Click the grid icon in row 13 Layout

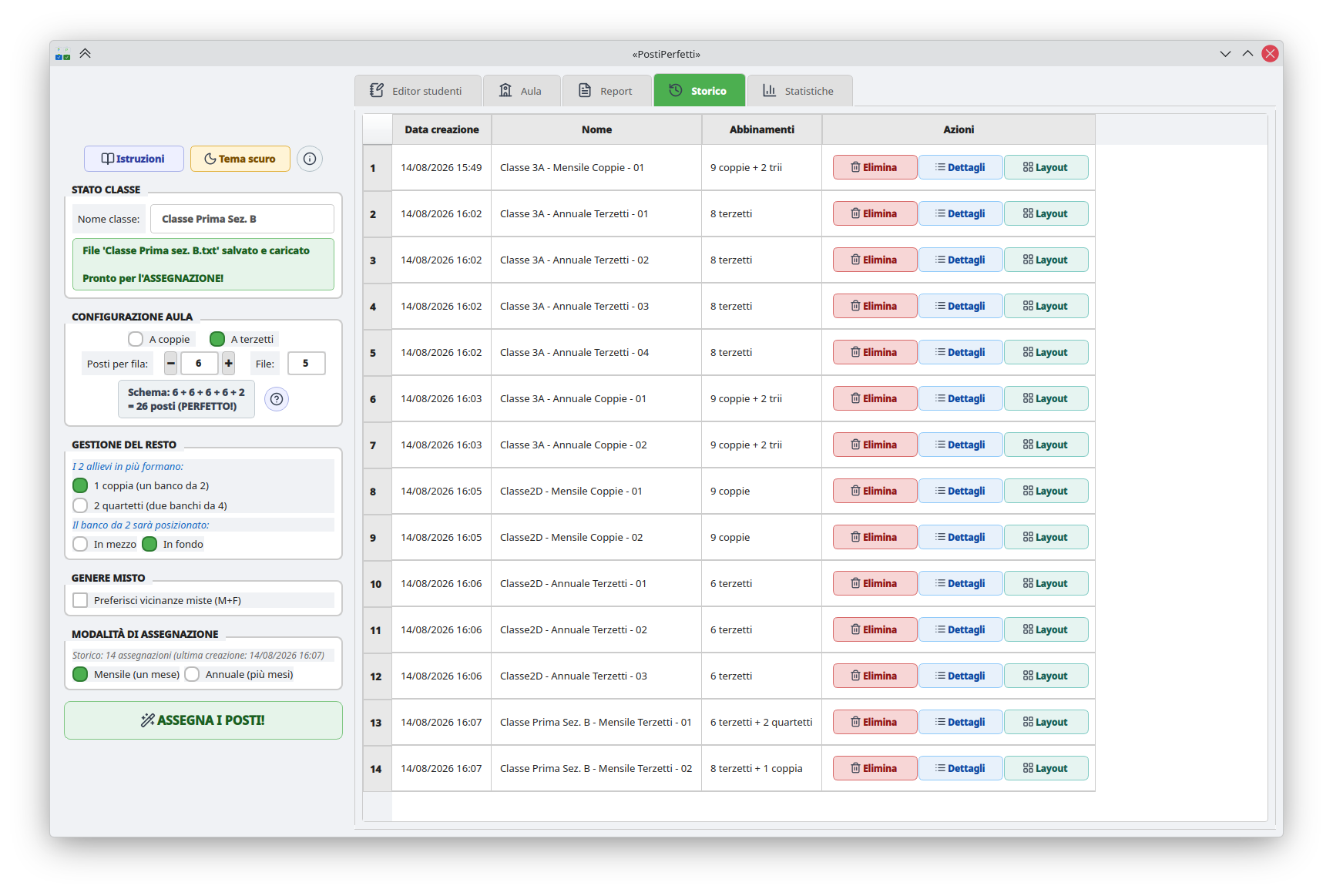[x=1028, y=722]
